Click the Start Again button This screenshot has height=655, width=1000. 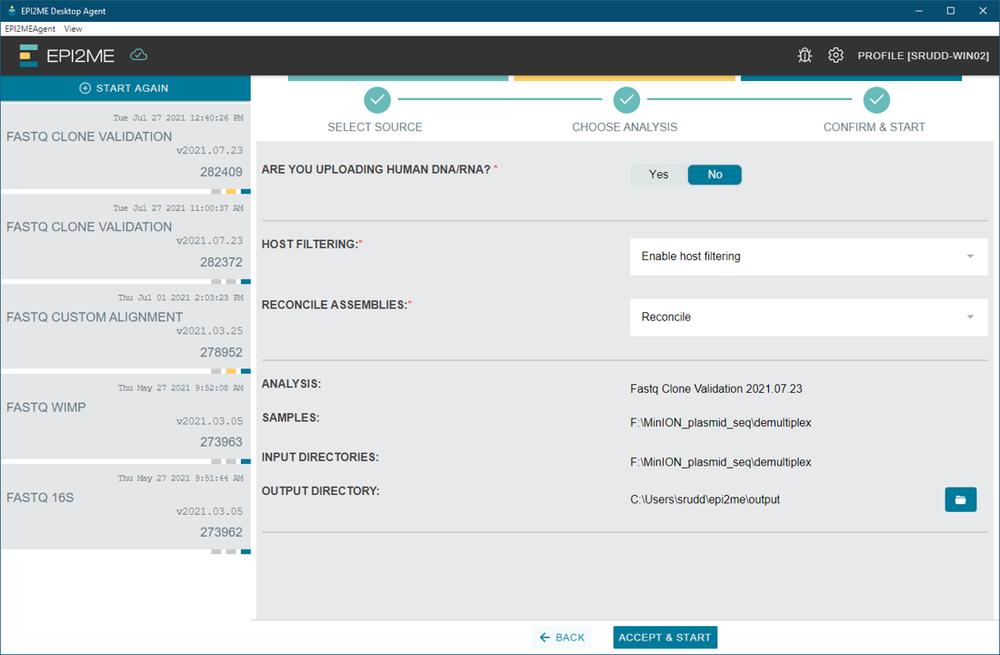[x=125, y=88]
